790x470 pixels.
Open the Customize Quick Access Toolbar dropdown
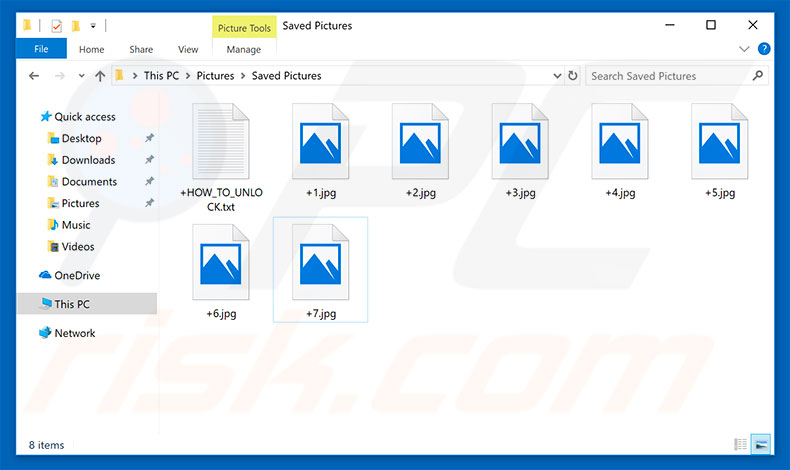pos(93,25)
